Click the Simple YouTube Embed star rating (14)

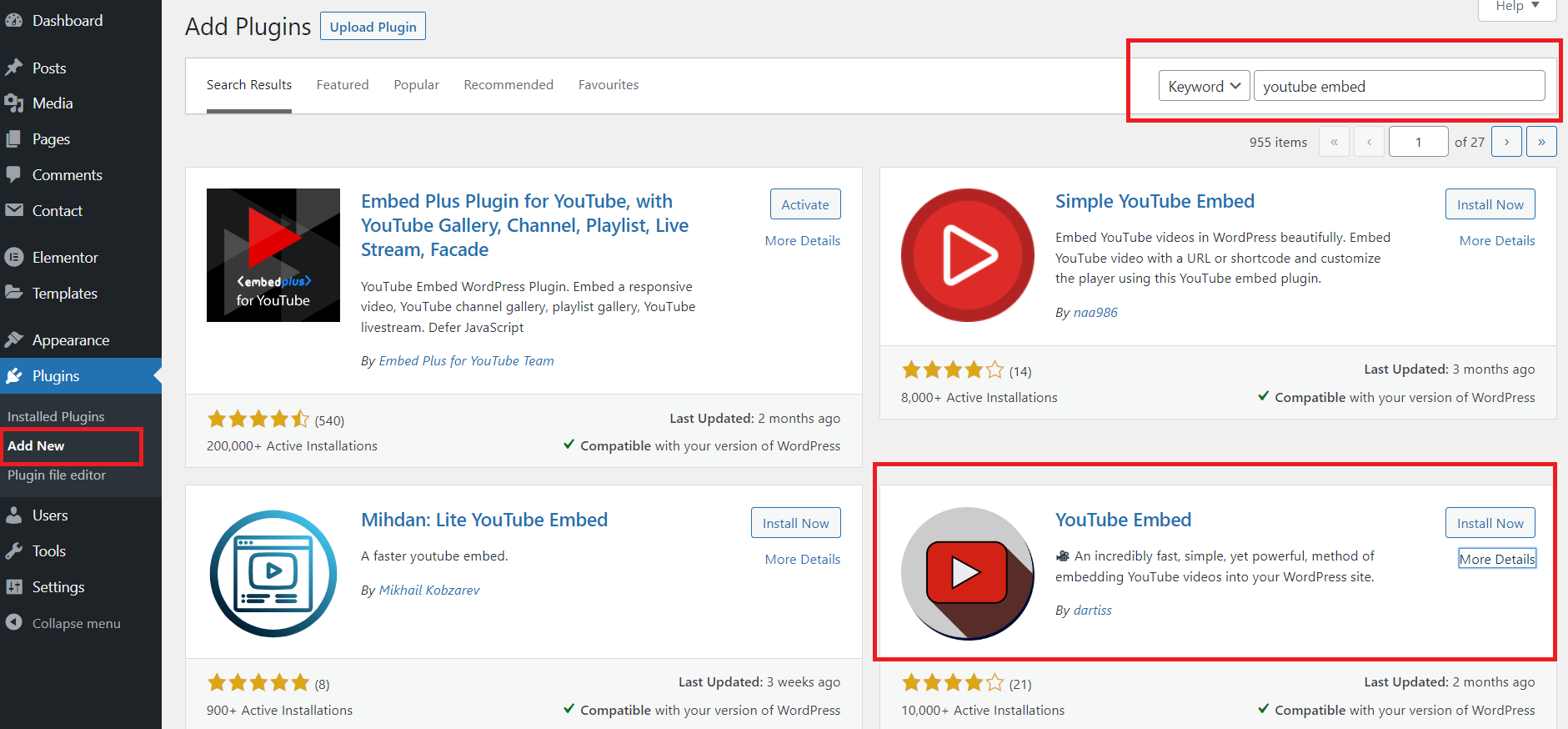tap(953, 370)
